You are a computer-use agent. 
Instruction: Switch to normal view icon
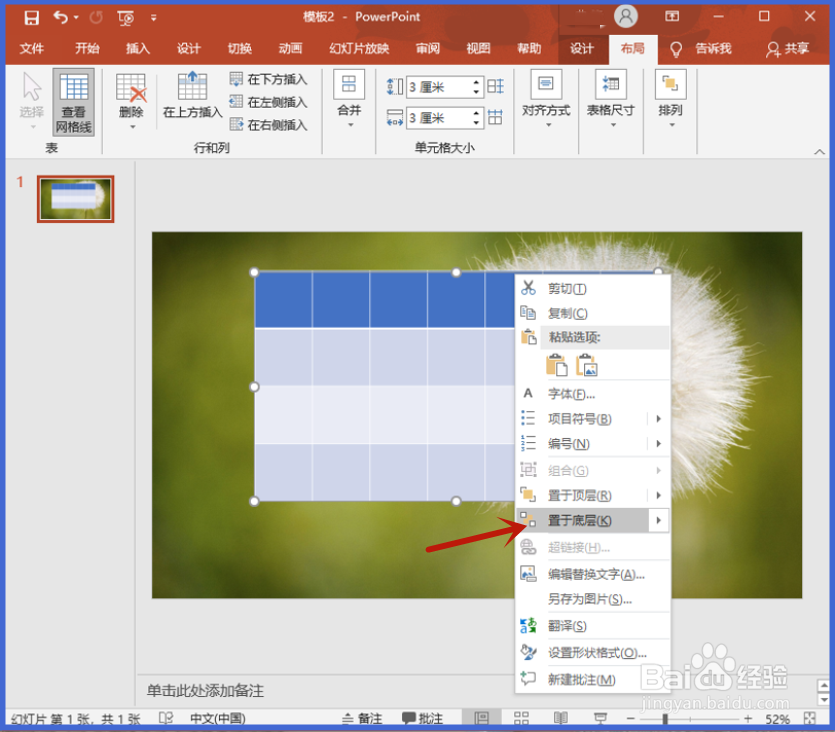(481, 719)
